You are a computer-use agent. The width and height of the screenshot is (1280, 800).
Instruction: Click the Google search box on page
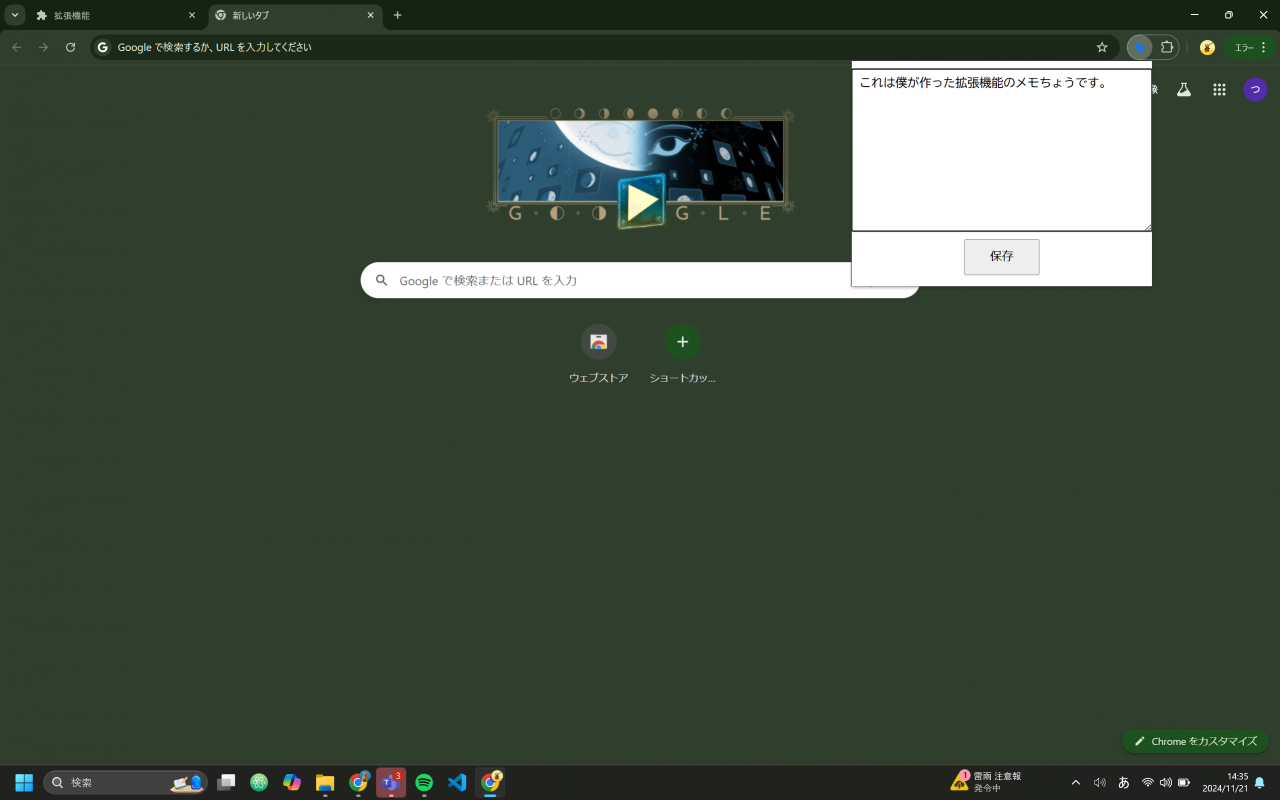640,280
